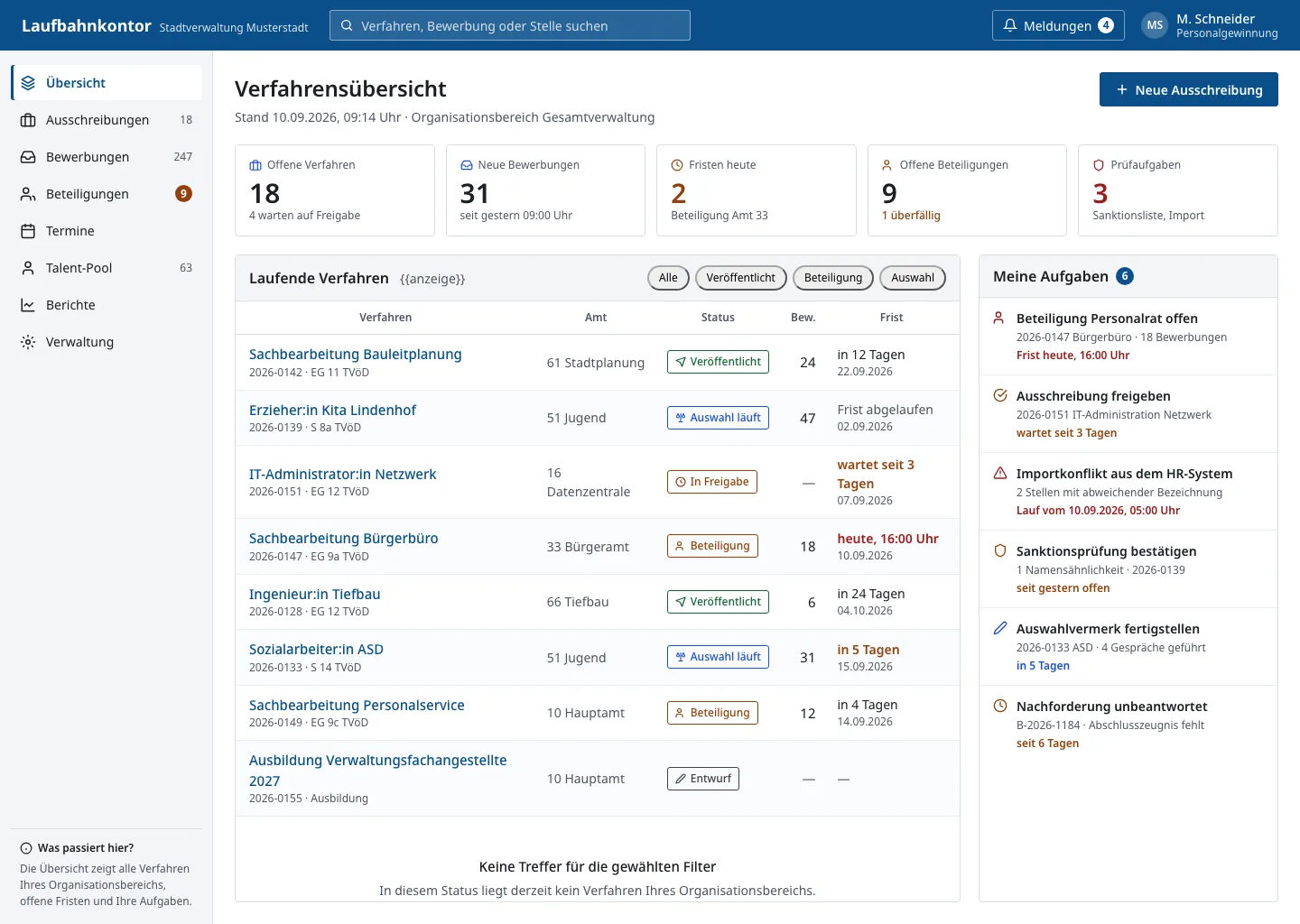Screen dimensions: 1300x924
Task: Open the Verwaltung section
Action: coord(107,342)
